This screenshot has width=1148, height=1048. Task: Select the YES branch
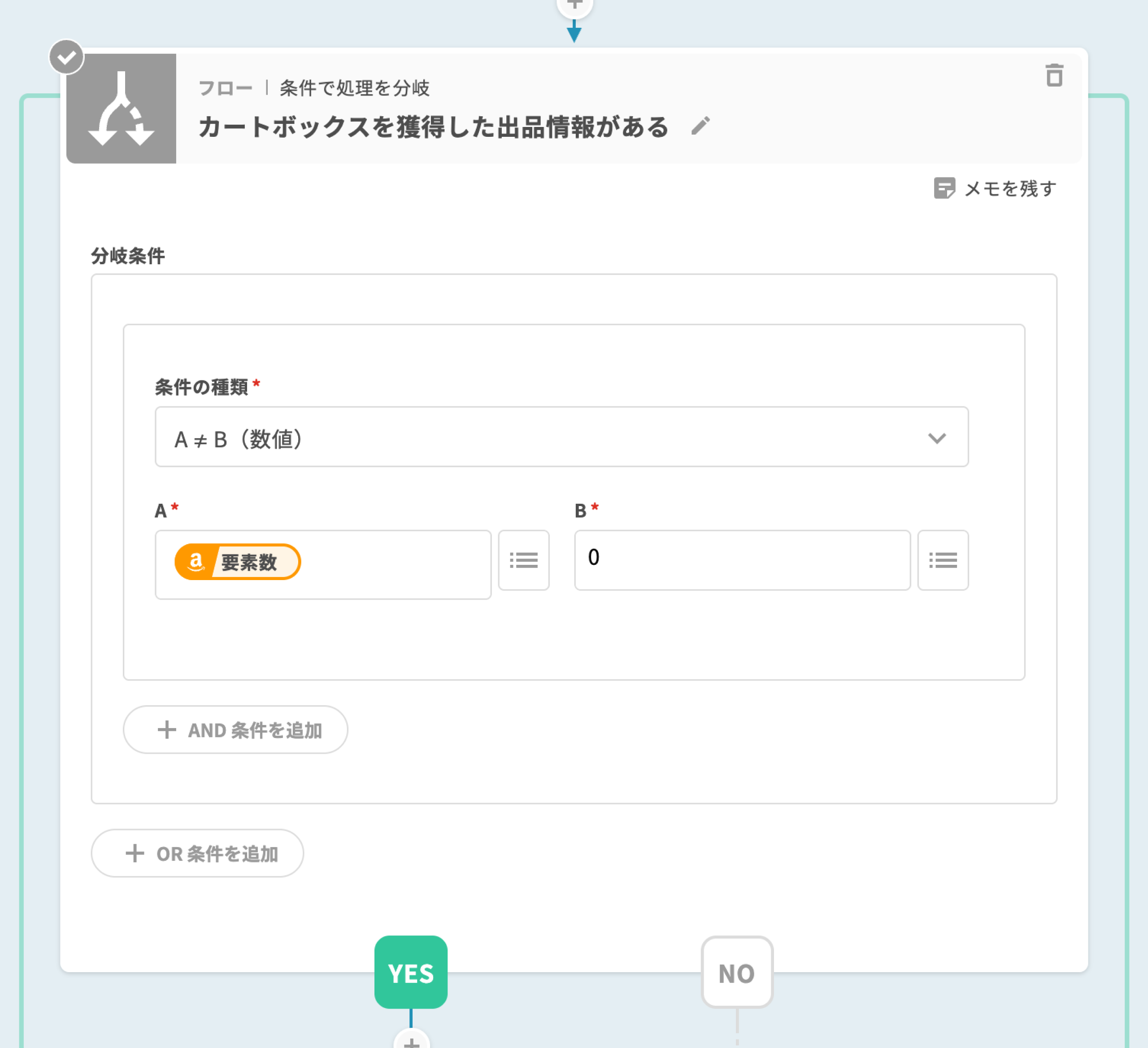click(411, 972)
